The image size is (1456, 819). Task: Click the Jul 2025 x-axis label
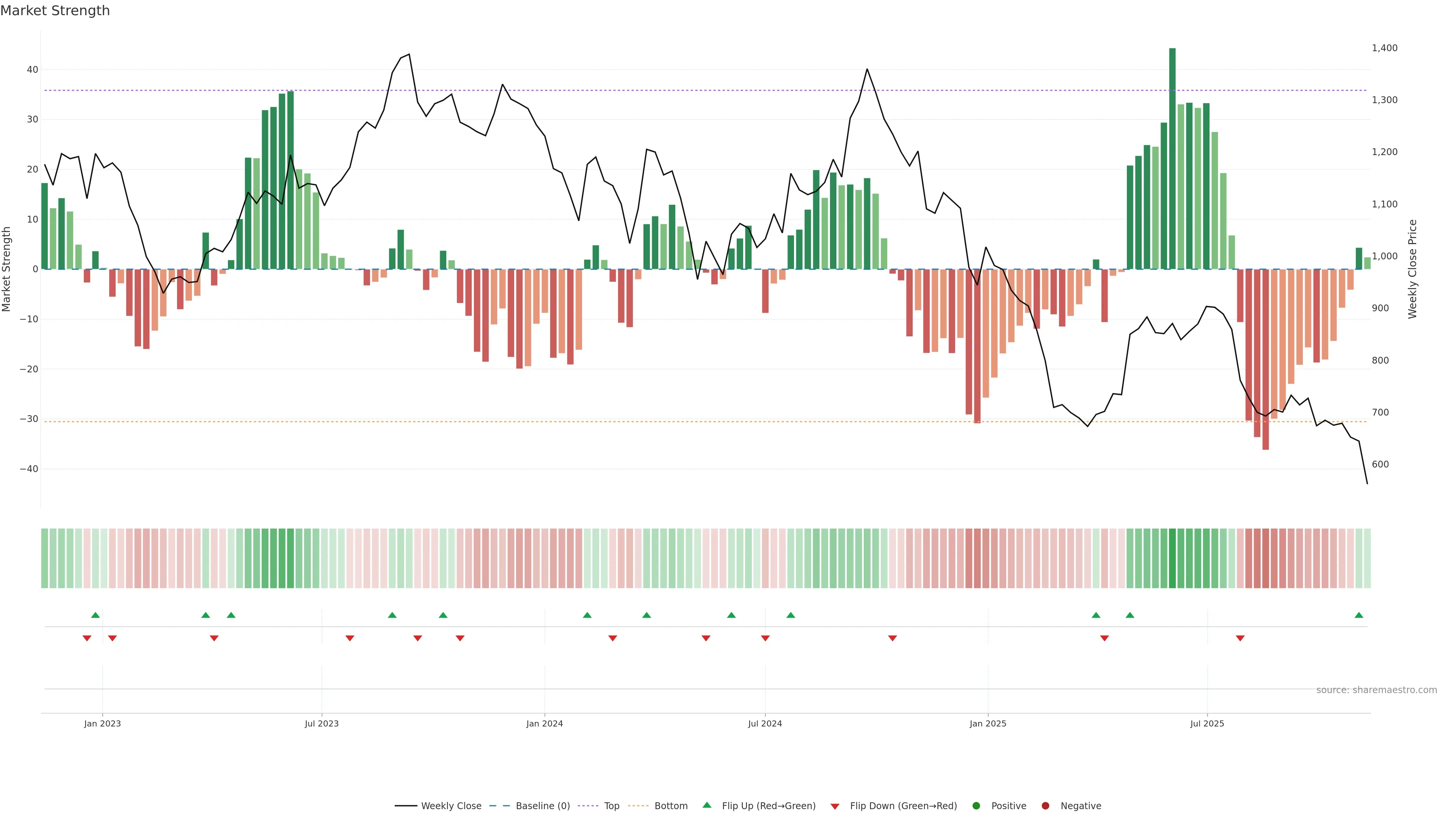point(1207,723)
